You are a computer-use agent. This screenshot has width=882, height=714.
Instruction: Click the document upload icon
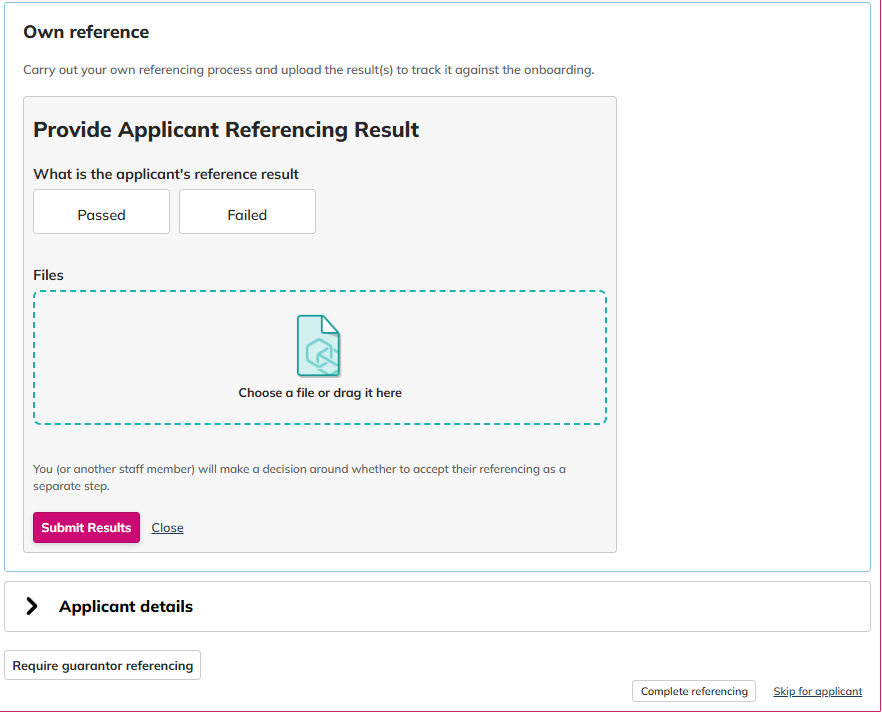(x=318, y=345)
